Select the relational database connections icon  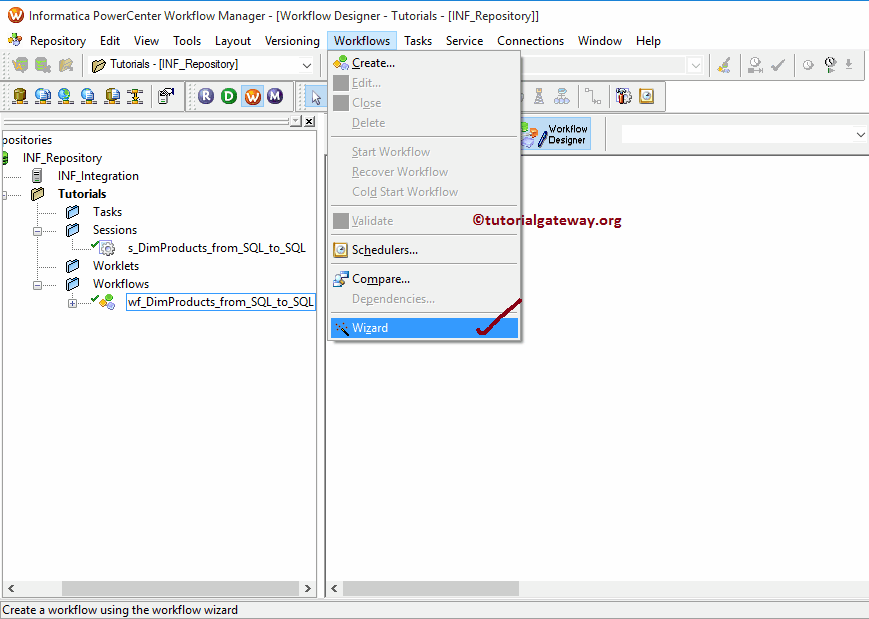coord(20,96)
